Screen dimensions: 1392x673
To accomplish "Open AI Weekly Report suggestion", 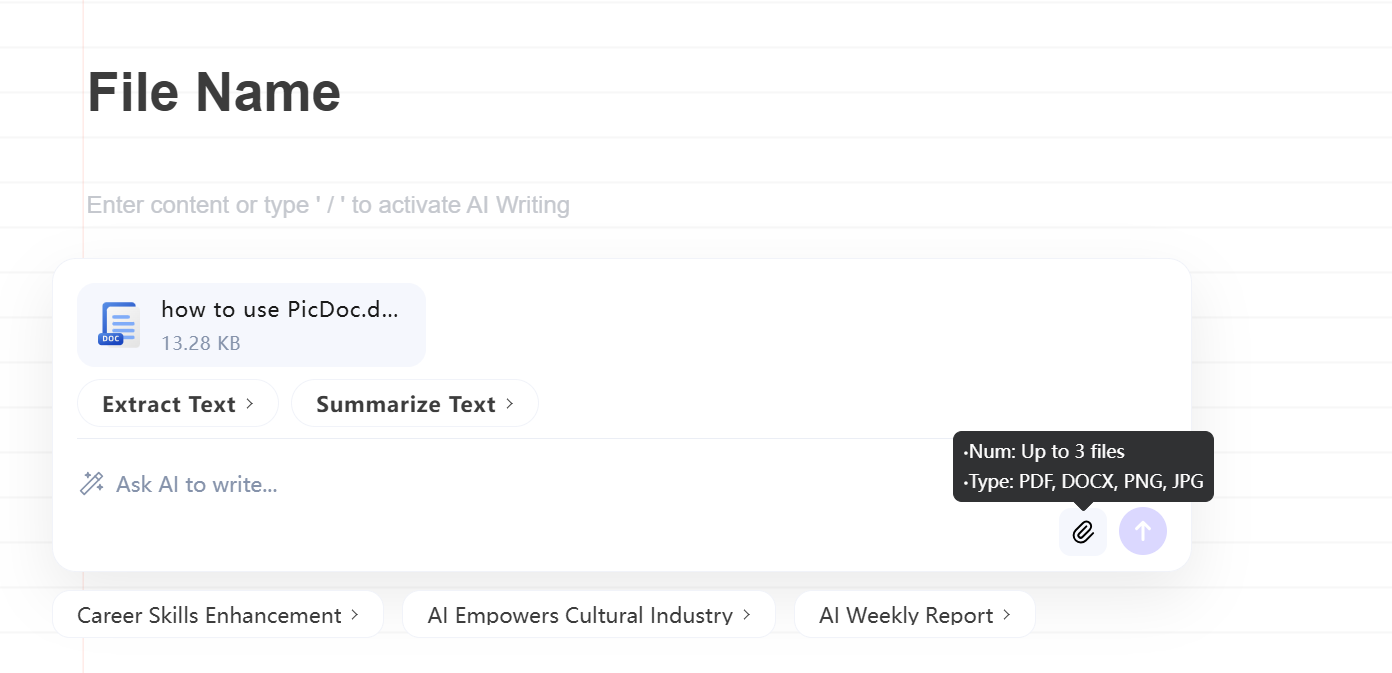I will coord(915,615).
